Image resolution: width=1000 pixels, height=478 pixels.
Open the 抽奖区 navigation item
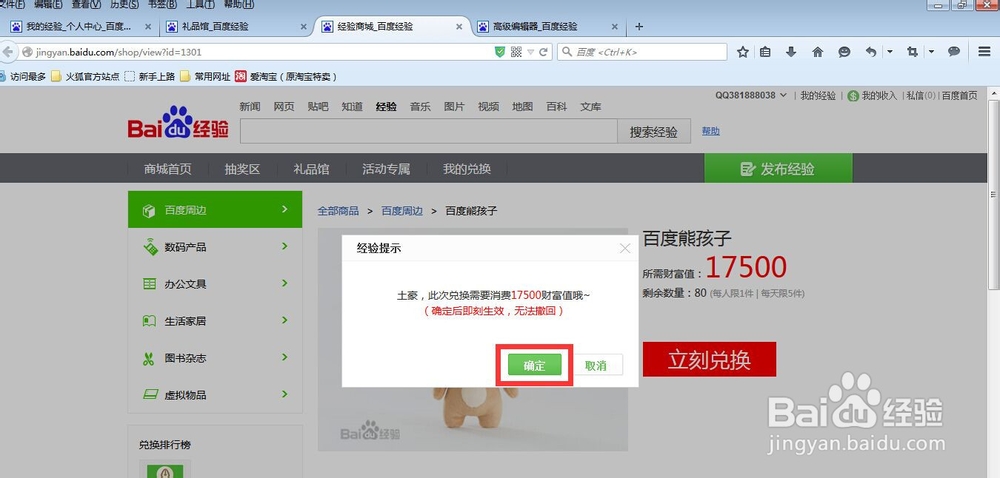[242, 169]
